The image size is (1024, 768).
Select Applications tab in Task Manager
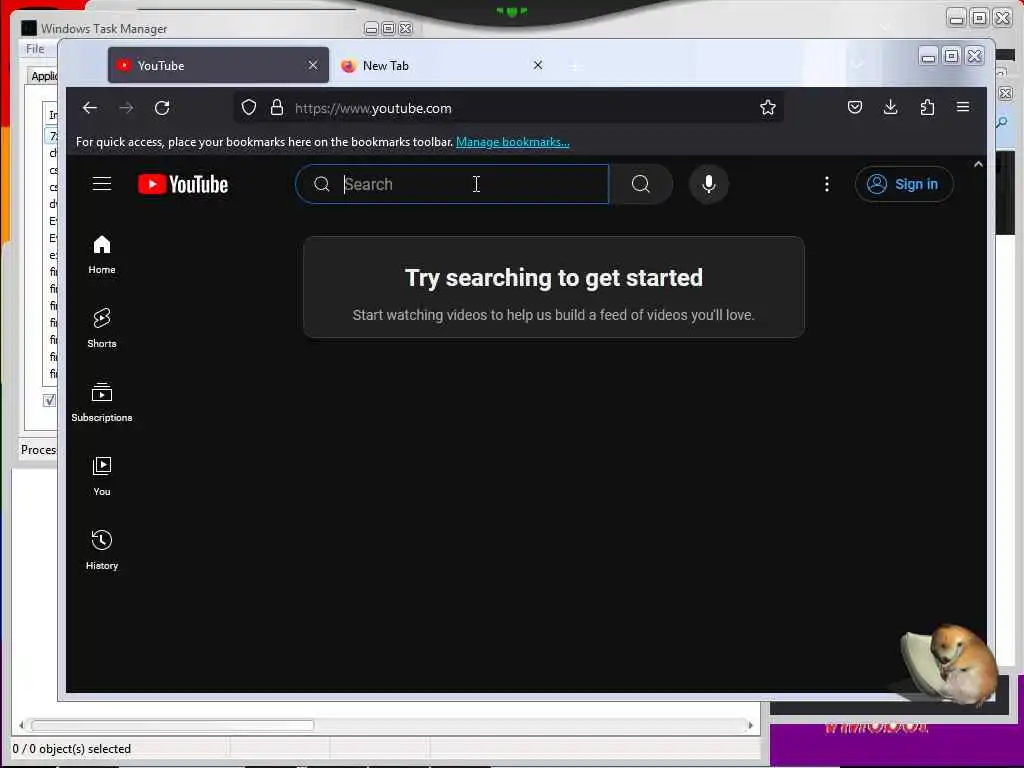click(43, 76)
